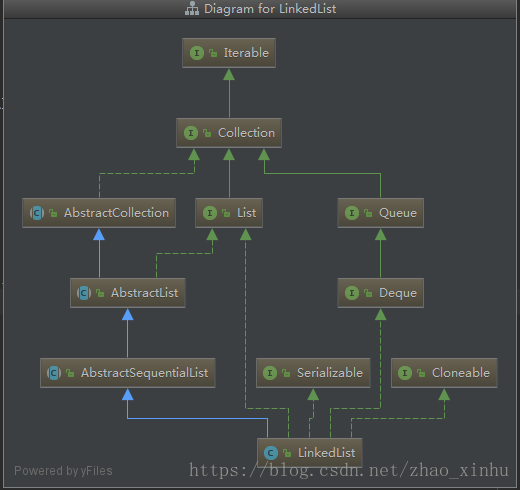Click the lock icon beside Deque
This screenshot has height=490, width=520.
coord(368,293)
